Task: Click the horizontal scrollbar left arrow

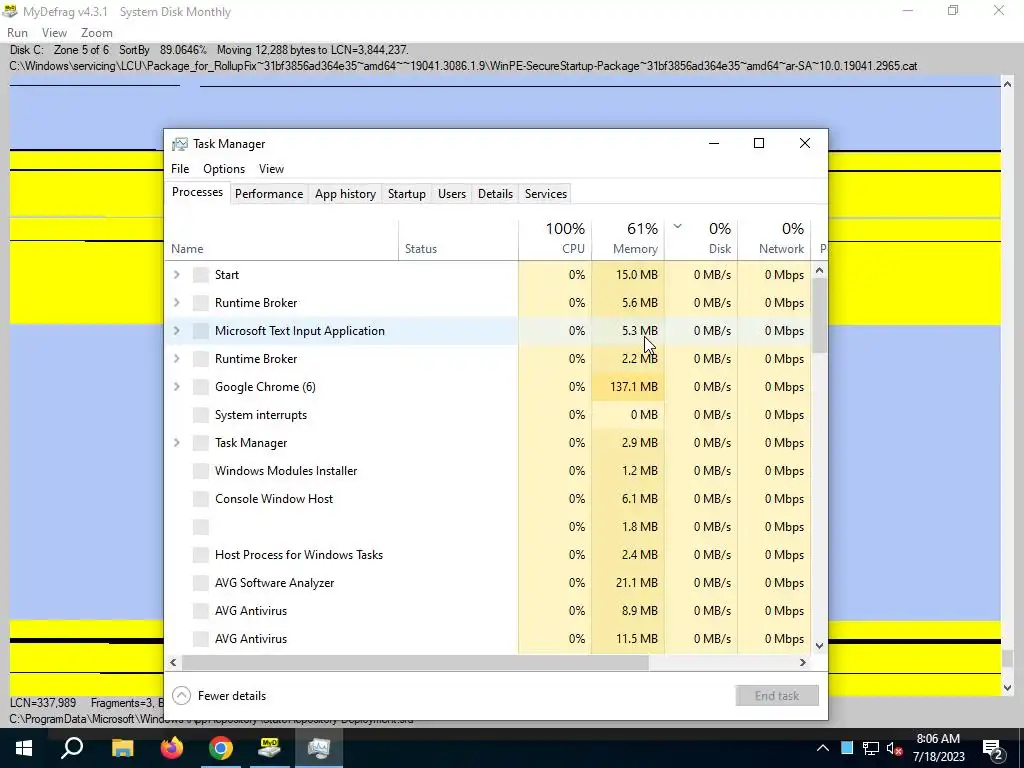Action: point(173,663)
